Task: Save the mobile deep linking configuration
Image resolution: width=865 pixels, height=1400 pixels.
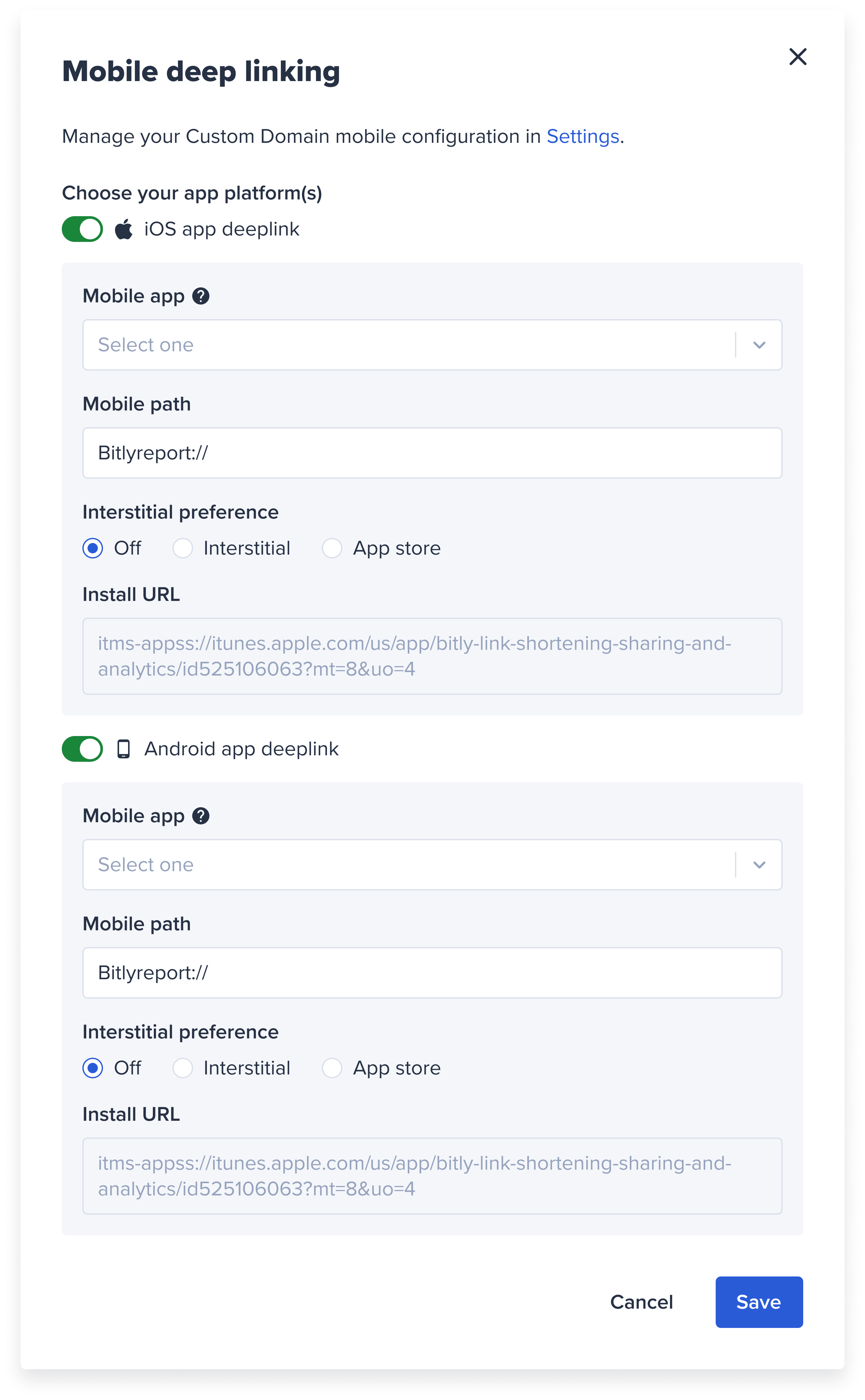Action: pos(758,1302)
